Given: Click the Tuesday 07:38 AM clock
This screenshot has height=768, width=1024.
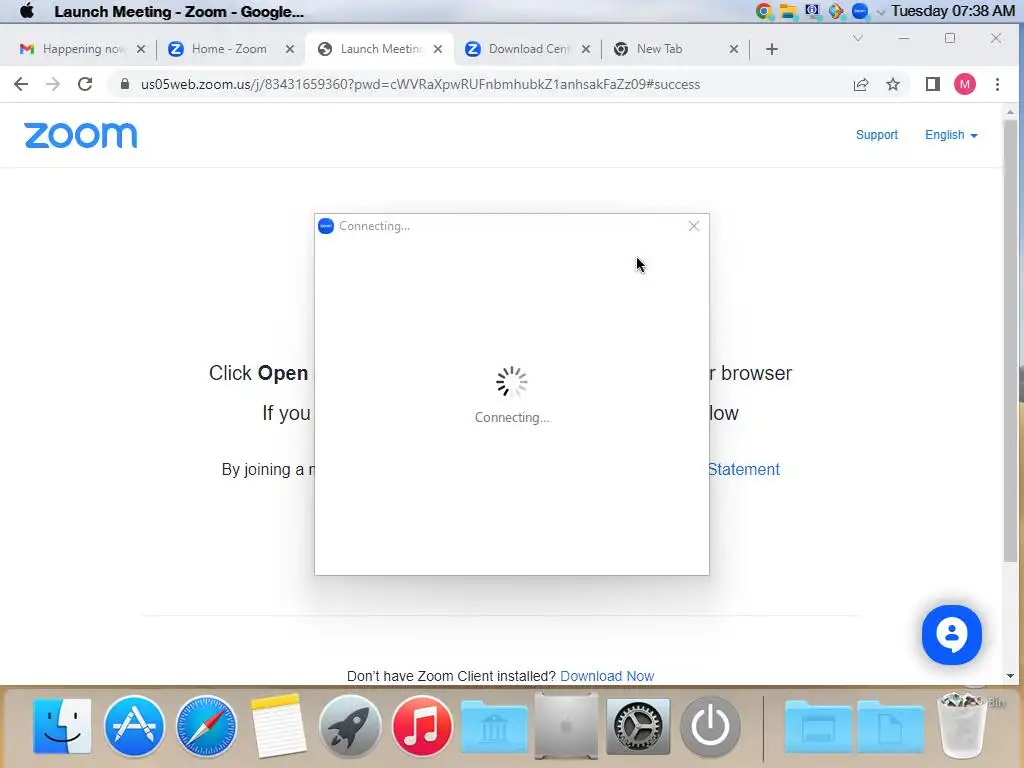Looking at the screenshot, I should coord(953,11).
